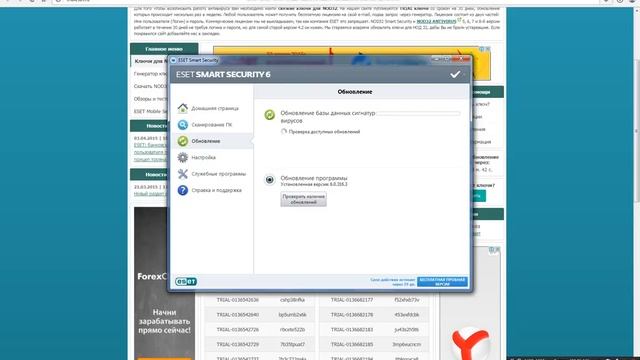Select table cell TRIAL-0136682185
This screenshot has height=360, width=640.
coord(352,344)
